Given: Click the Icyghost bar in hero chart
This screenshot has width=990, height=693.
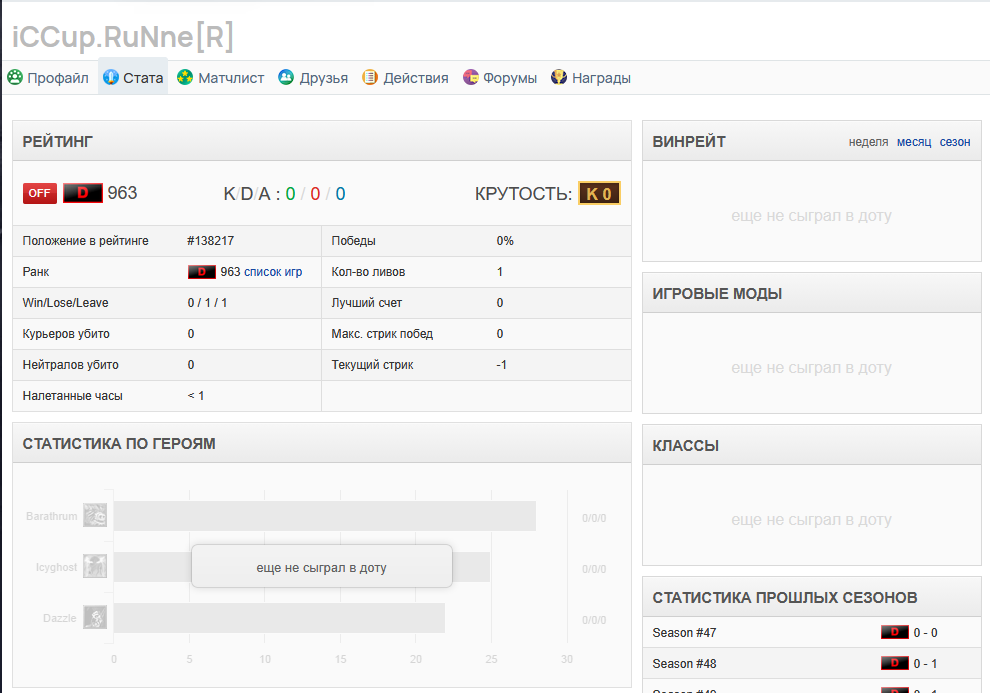Looking at the screenshot, I should tap(302, 567).
